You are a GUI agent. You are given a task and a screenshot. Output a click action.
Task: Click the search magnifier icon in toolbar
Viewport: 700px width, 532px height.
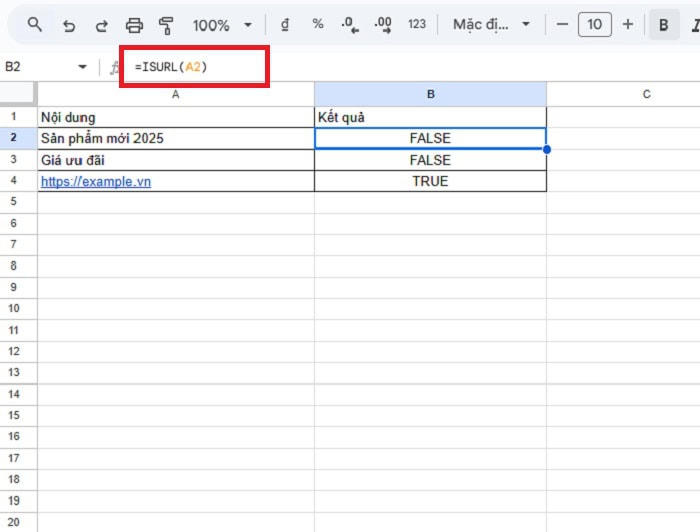pyautogui.click(x=35, y=24)
